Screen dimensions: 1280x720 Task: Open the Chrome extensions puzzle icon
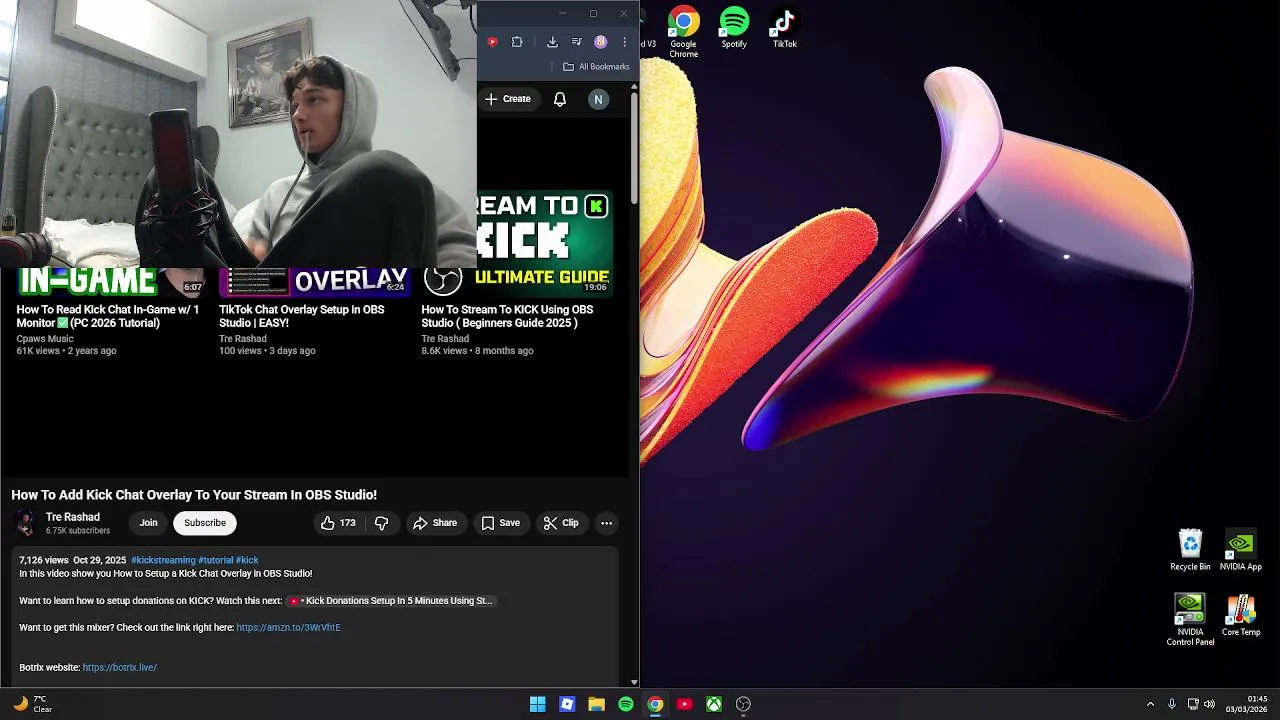coord(517,42)
